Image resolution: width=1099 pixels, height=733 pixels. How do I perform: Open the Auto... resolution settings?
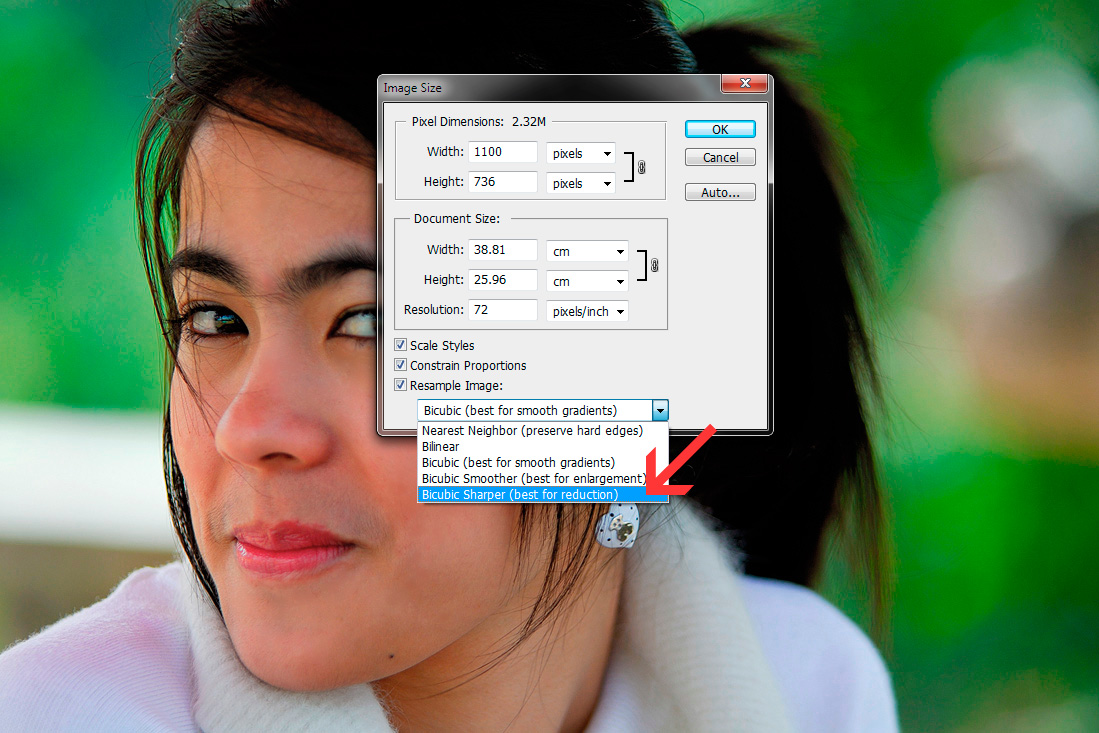[x=720, y=192]
